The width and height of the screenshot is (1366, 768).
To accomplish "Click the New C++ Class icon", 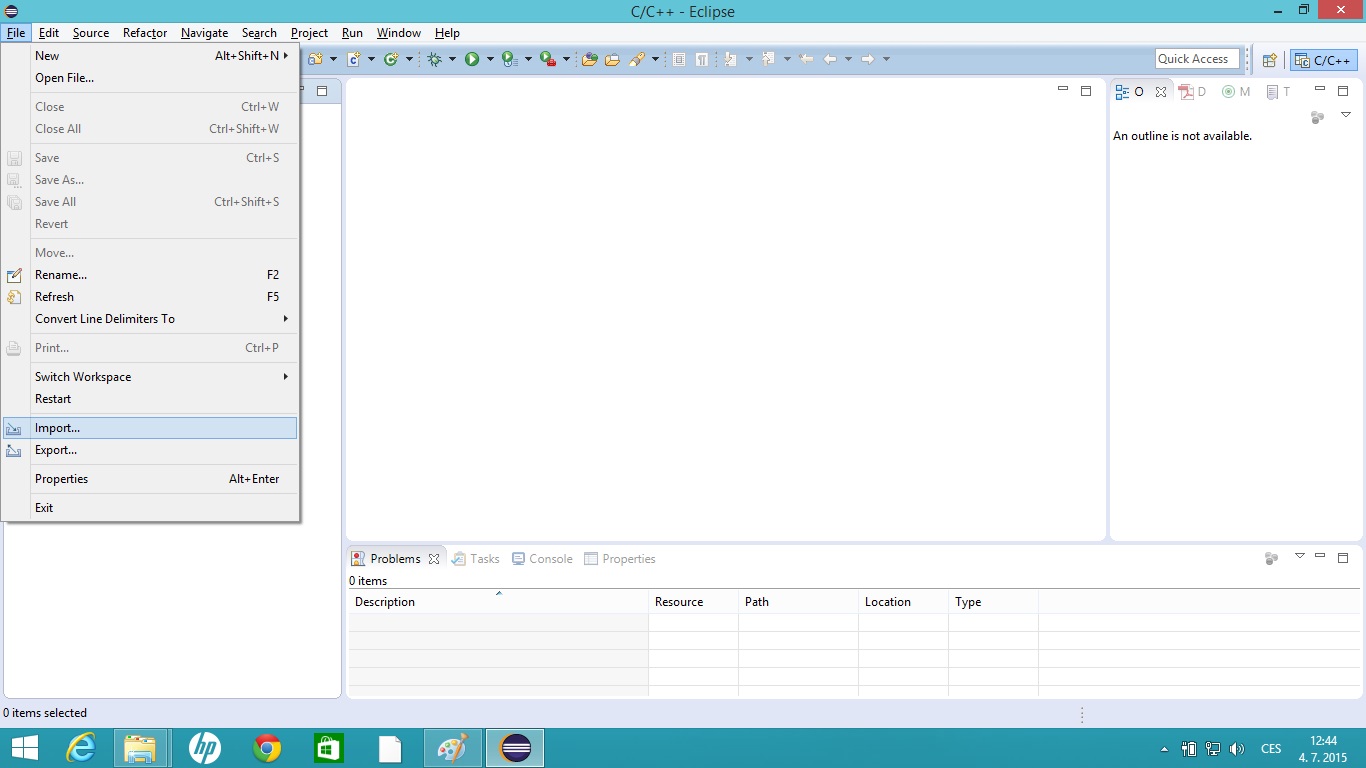I will [x=392, y=60].
